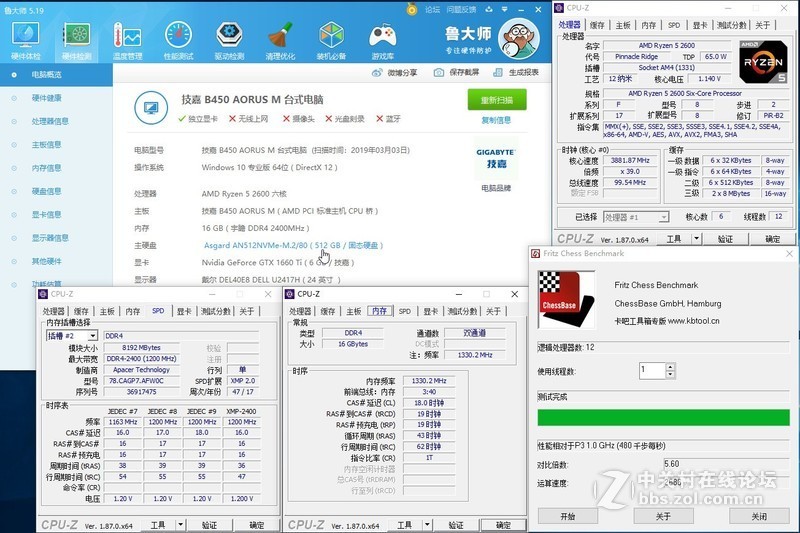800x533 pixels.
Task: Click 保存截屏 camera screenshot icon
Action: (x=438, y=72)
